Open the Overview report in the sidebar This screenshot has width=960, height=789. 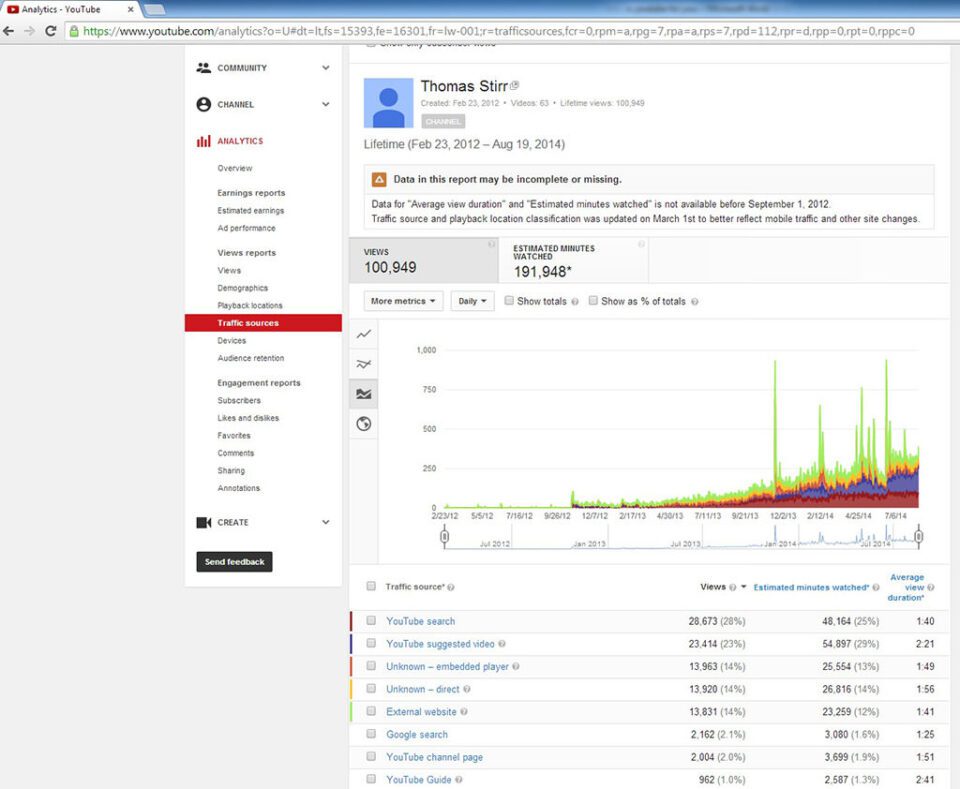[x=234, y=168]
